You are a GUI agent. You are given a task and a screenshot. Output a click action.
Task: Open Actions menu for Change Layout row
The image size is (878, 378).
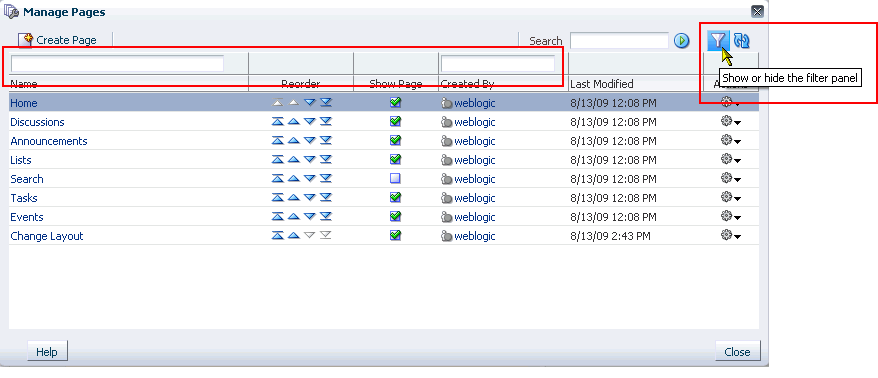(x=731, y=236)
